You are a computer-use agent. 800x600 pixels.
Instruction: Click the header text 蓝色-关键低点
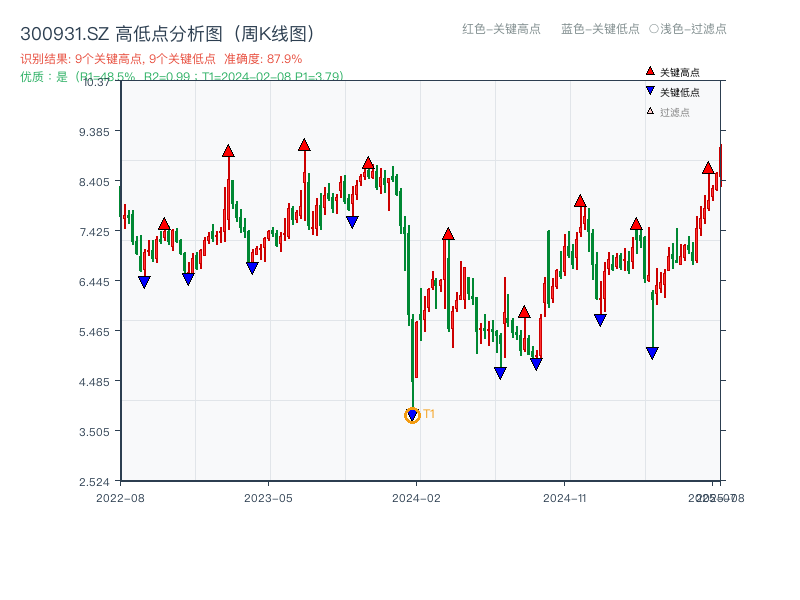click(600, 29)
